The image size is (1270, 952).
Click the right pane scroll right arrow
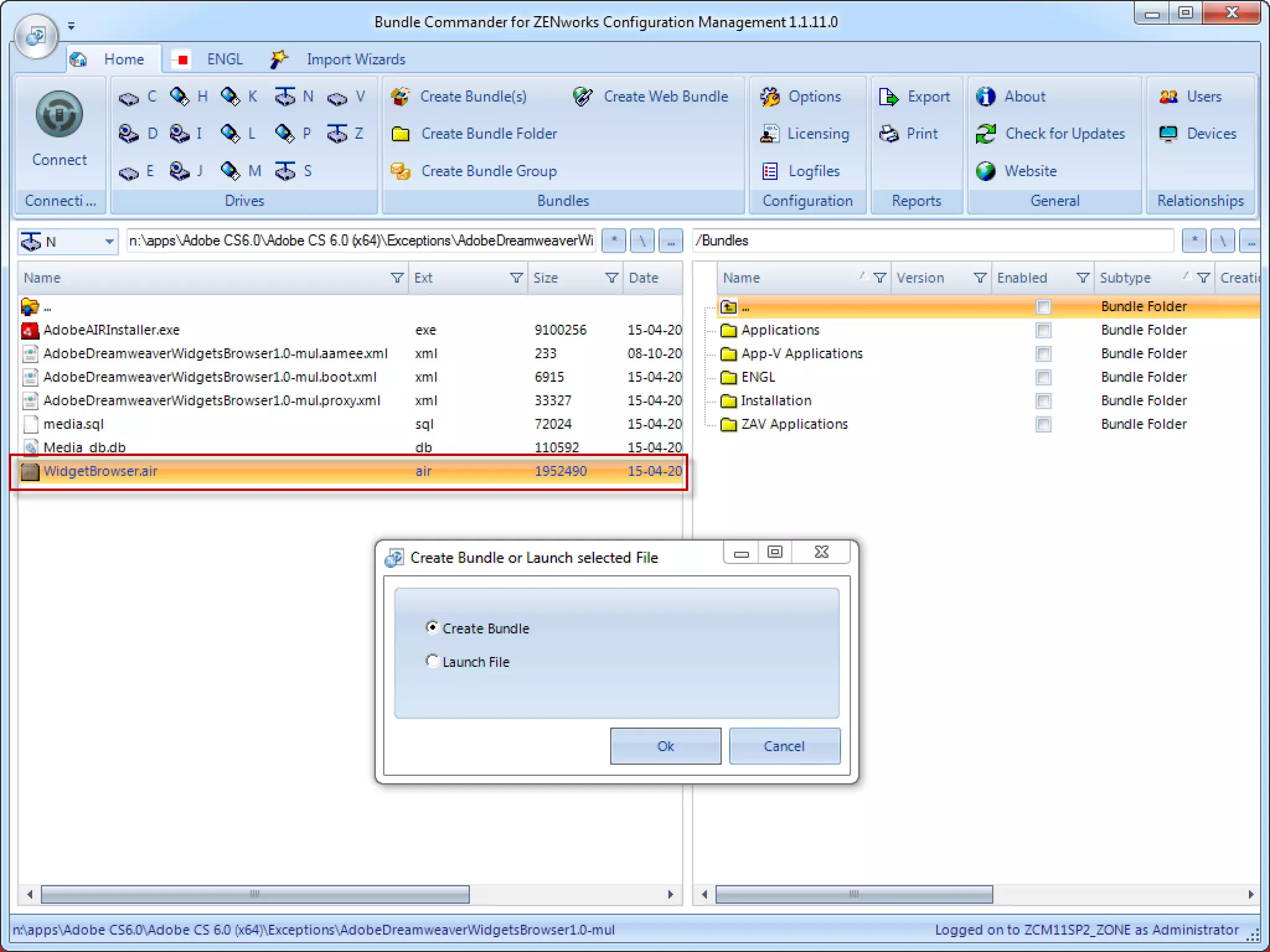click(1251, 894)
